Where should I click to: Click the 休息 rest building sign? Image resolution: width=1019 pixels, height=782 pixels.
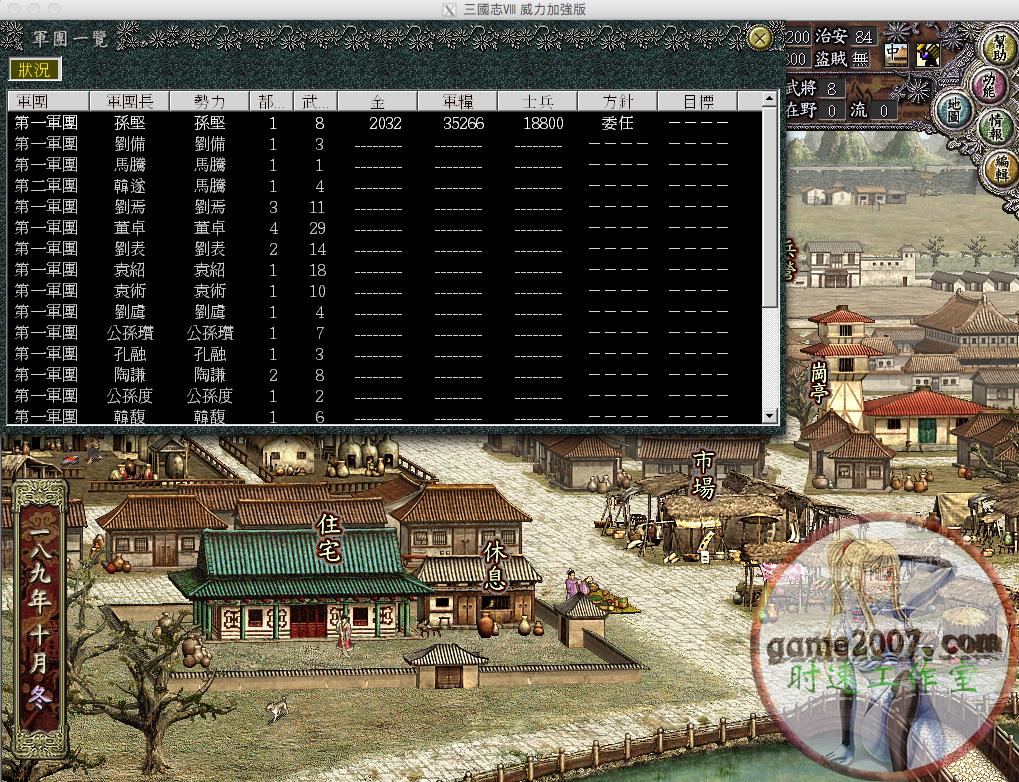point(497,566)
